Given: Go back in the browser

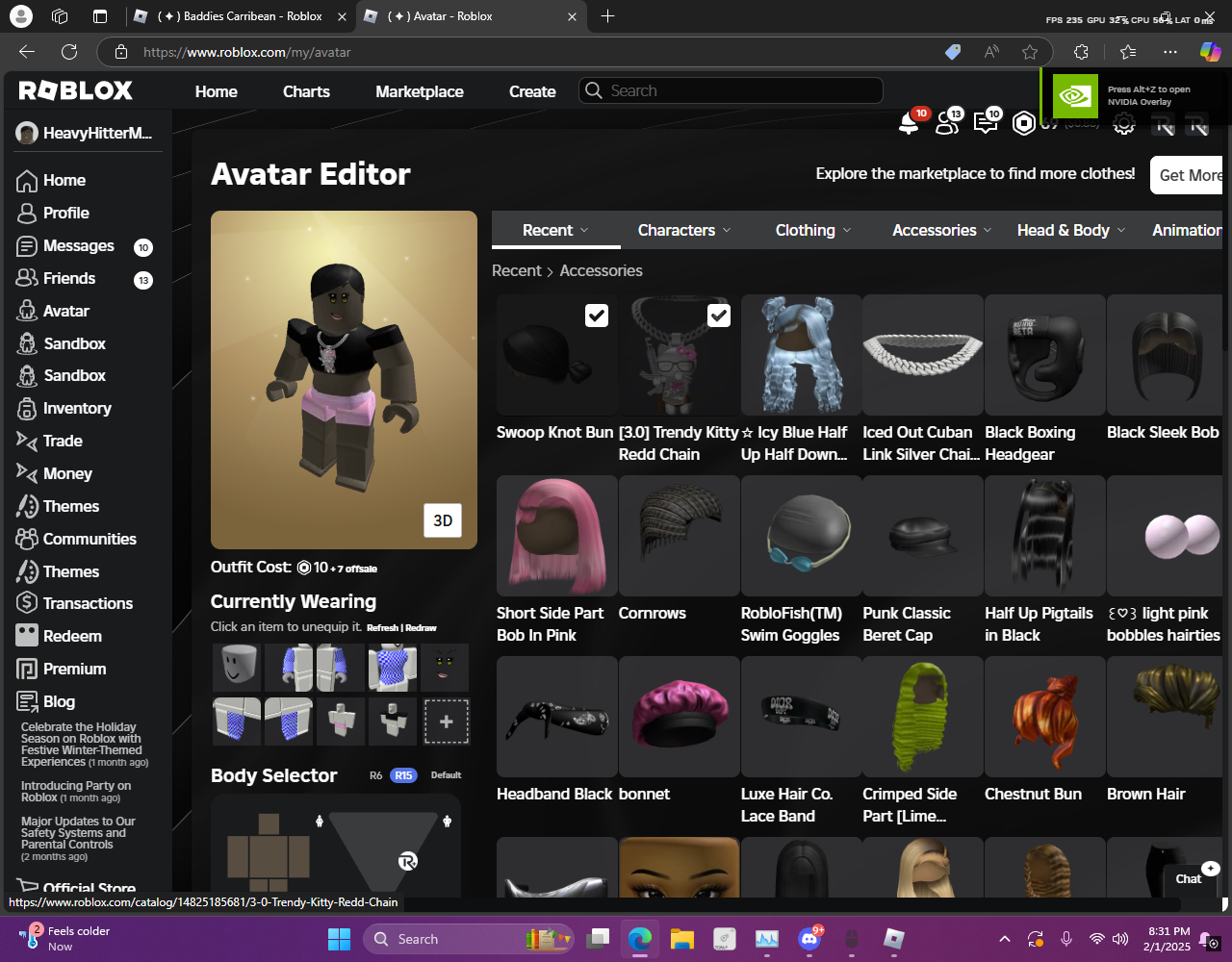Looking at the screenshot, I should point(27,52).
